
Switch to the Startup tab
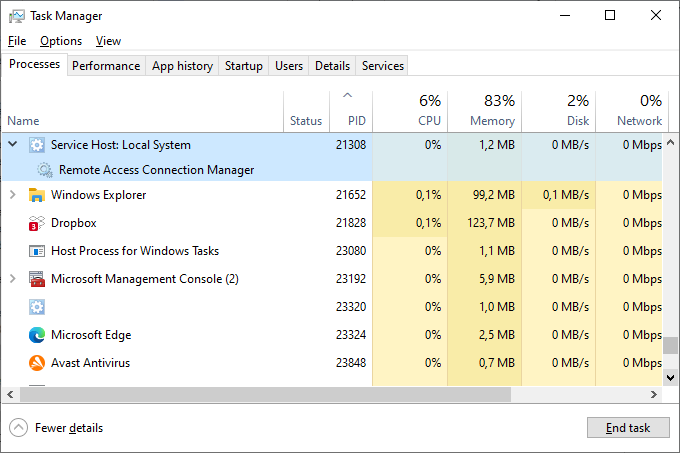click(243, 66)
